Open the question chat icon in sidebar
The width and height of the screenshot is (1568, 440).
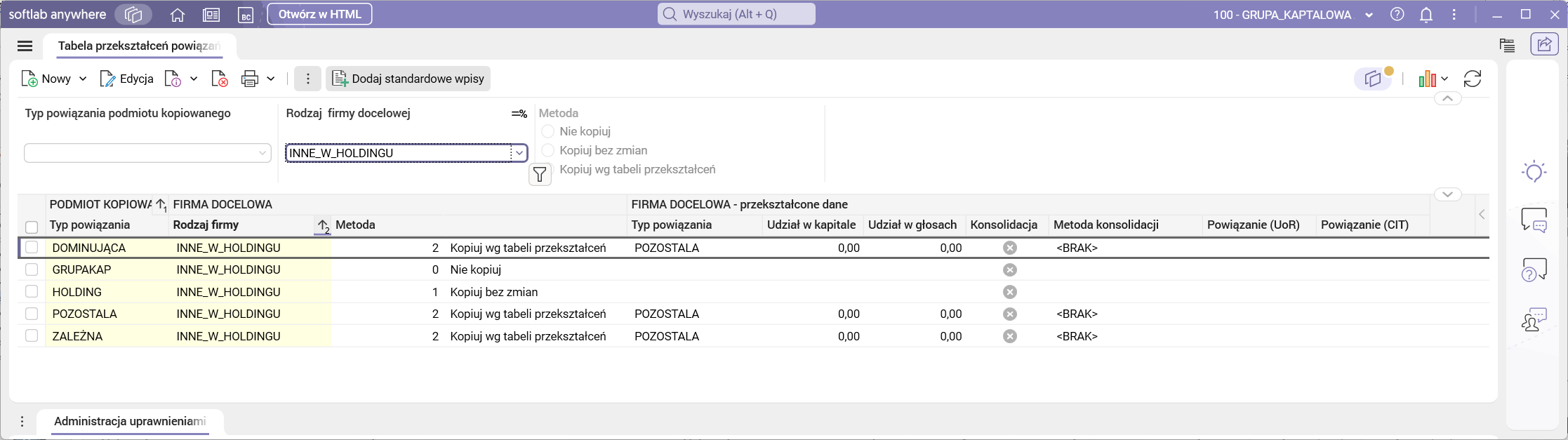click(x=1534, y=270)
